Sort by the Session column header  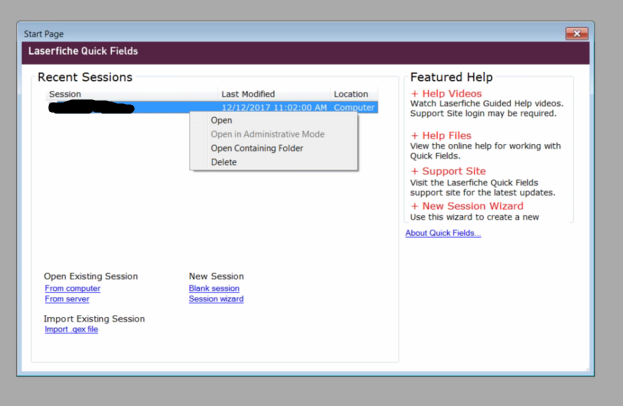click(x=132, y=94)
